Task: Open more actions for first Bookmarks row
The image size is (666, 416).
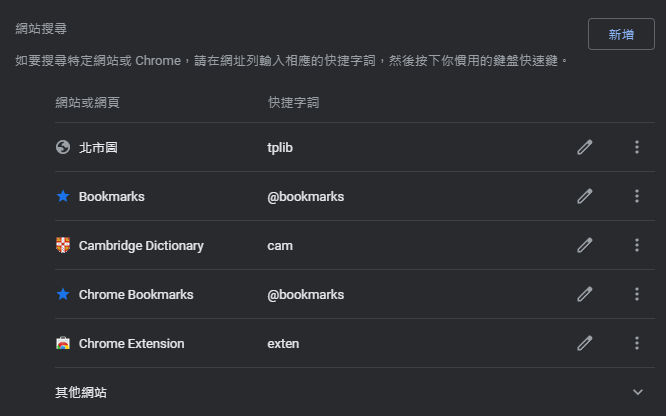Action: click(x=637, y=197)
